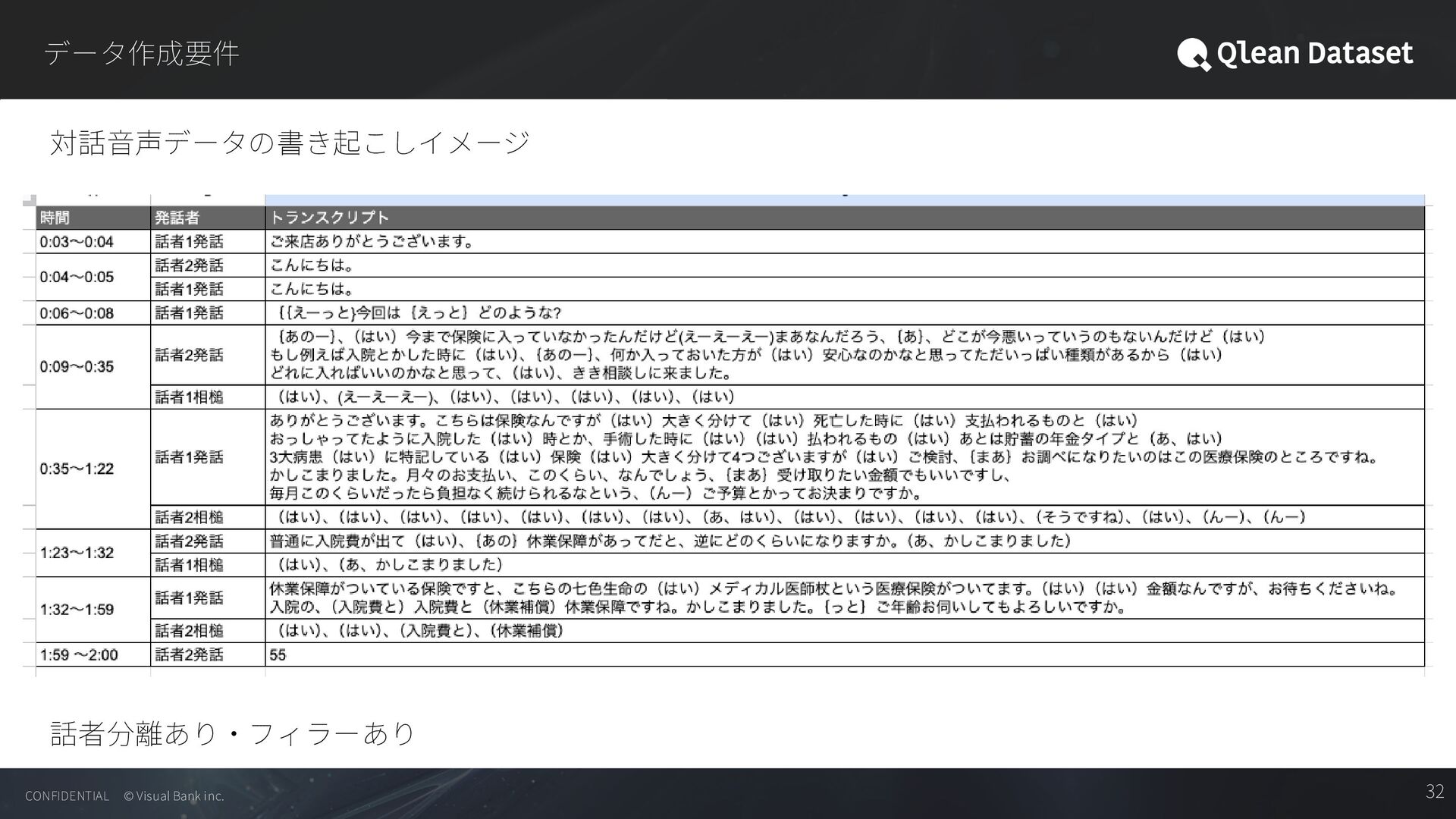Click the subtitle 対話音声データの書き起こしイメージ
Viewport: 1456px width, 819px height.
tap(290, 143)
